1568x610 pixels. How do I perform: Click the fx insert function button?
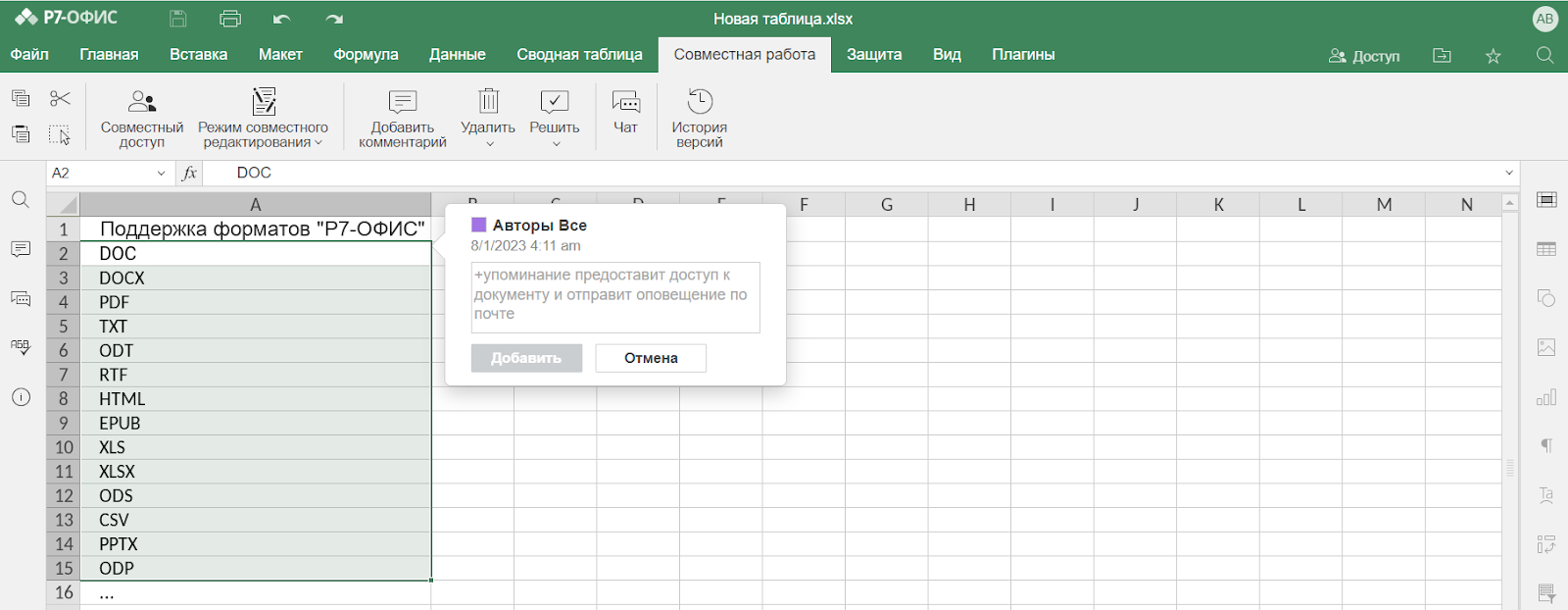[x=189, y=174]
